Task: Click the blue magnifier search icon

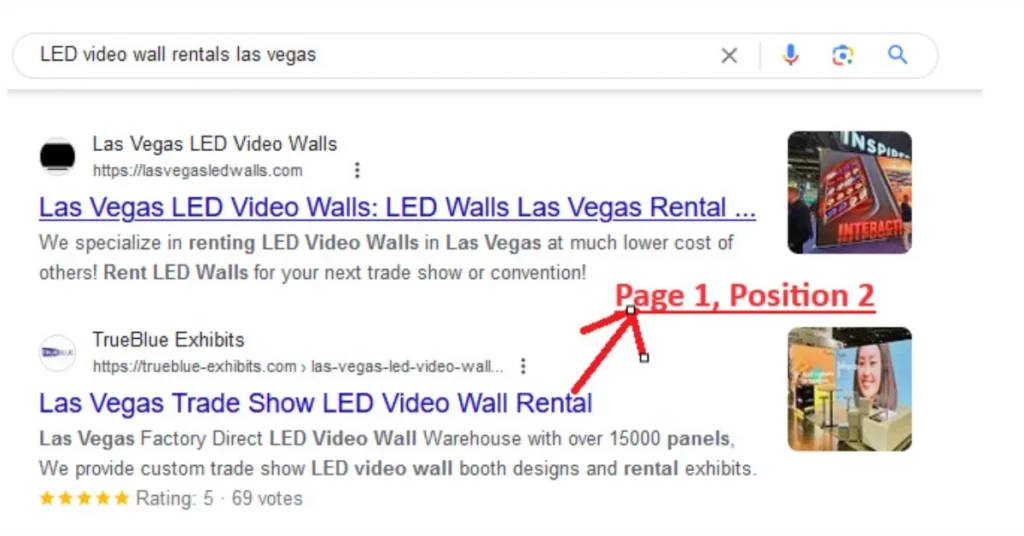Action: (897, 54)
